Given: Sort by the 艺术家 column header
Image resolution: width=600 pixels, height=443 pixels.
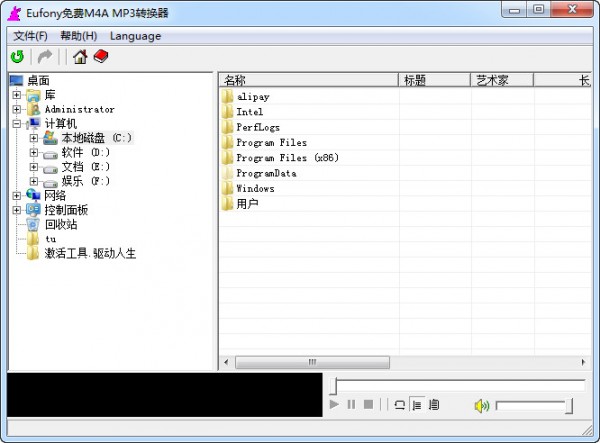Looking at the screenshot, I should click(x=502, y=80).
